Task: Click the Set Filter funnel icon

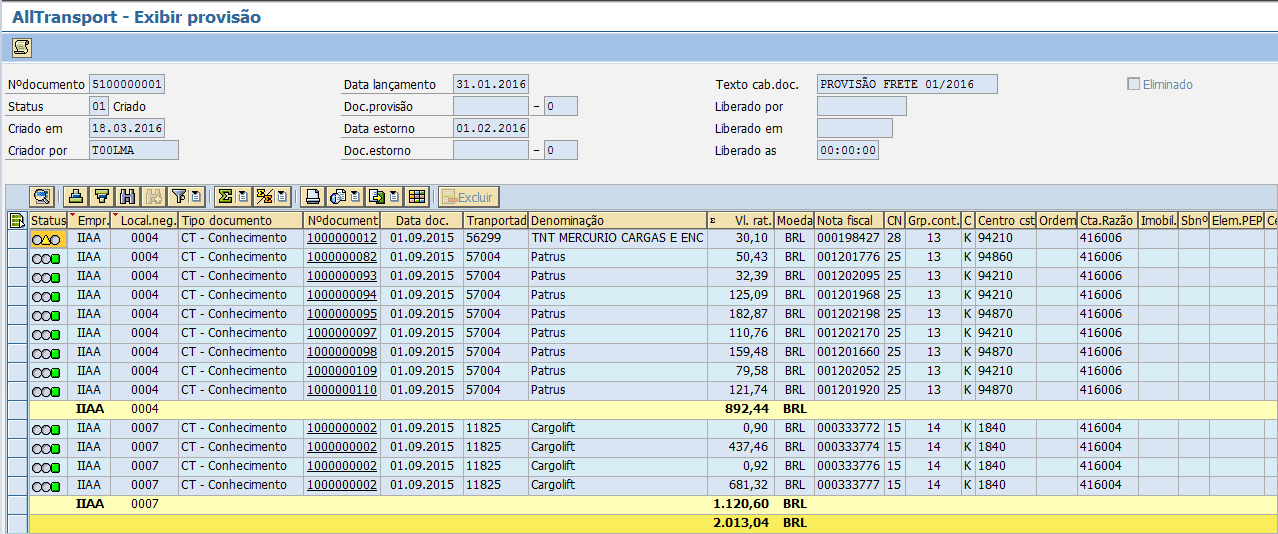Action: (179, 197)
